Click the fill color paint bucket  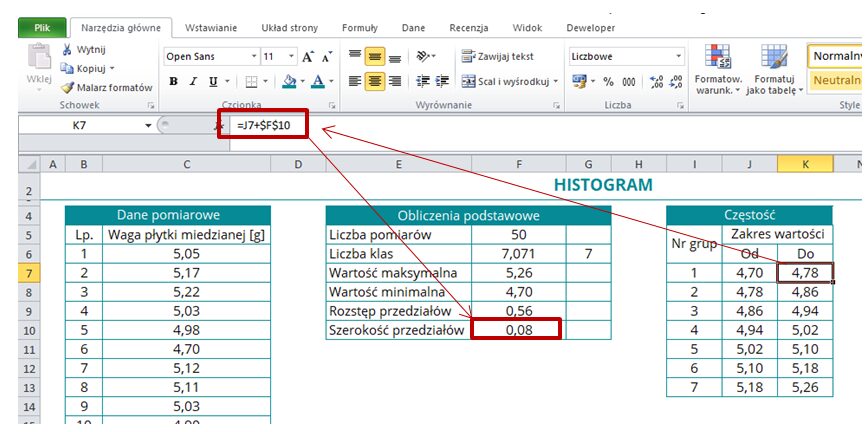point(289,81)
